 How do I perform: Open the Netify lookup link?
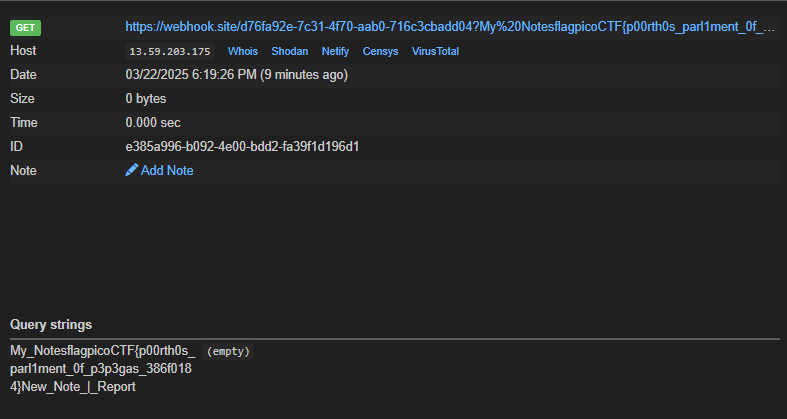pyautogui.click(x=335, y=51)
